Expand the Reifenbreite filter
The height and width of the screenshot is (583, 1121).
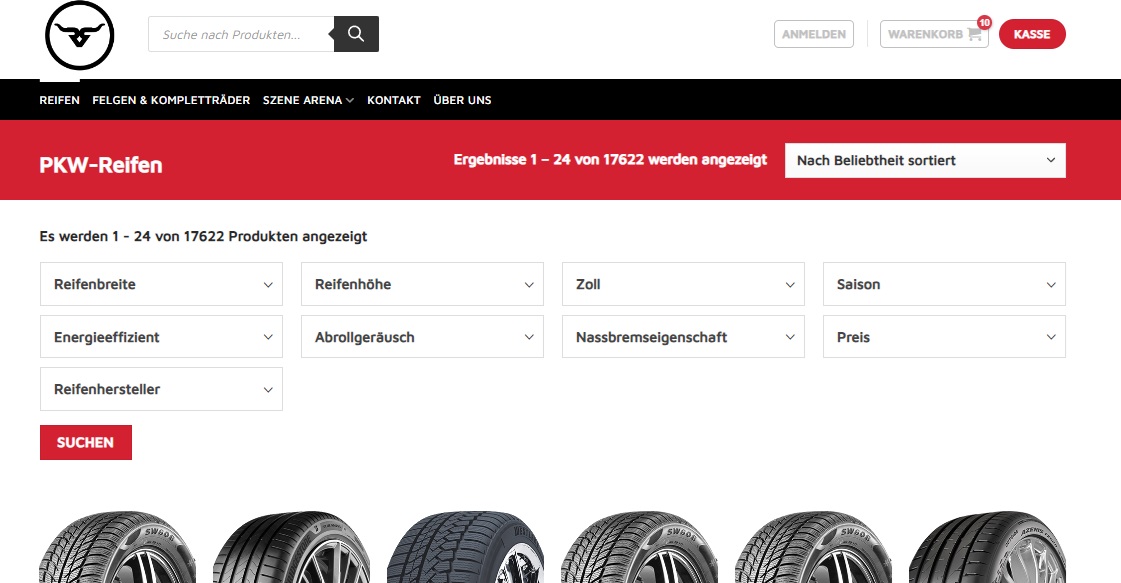click(162, 284)
